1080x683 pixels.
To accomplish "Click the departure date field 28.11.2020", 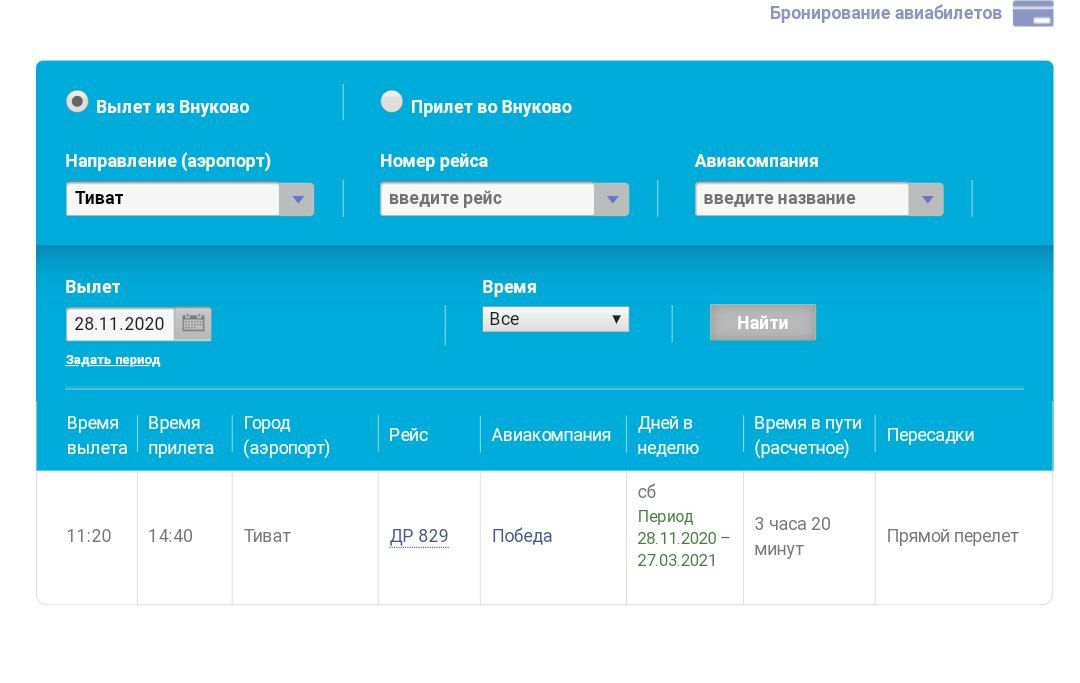I will [x=120, y=324].
